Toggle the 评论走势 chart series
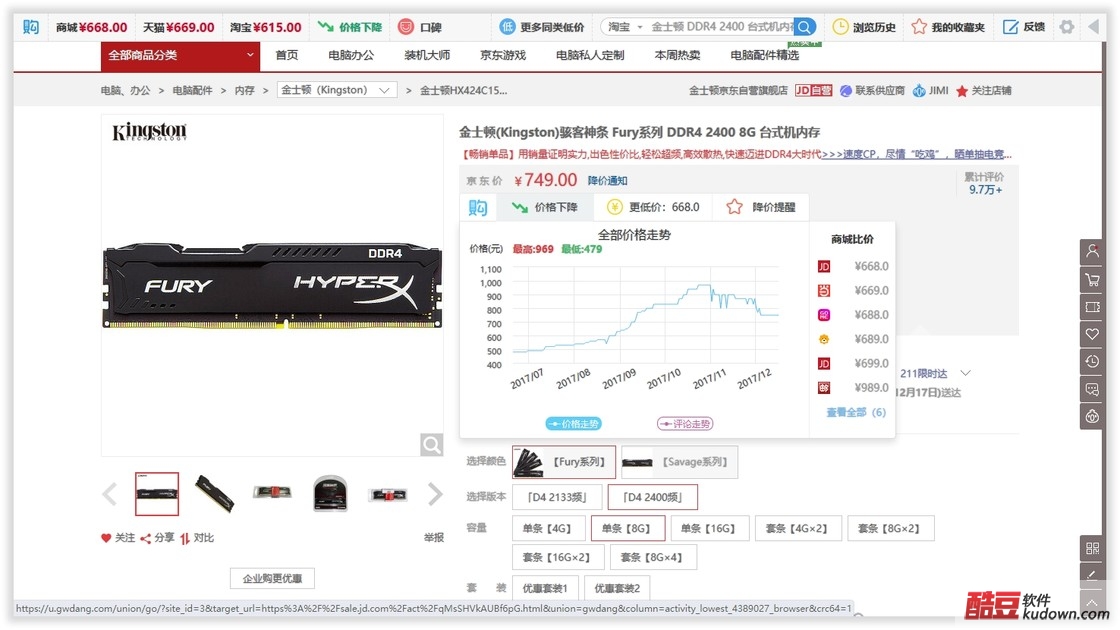Image resolution: width=1120 pixels, height=630 pixels. (685, 424)
